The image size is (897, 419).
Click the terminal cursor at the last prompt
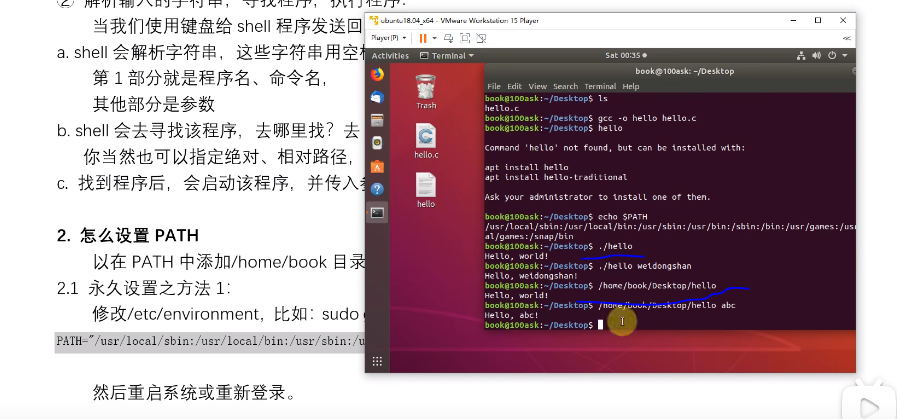click(601, 325)
